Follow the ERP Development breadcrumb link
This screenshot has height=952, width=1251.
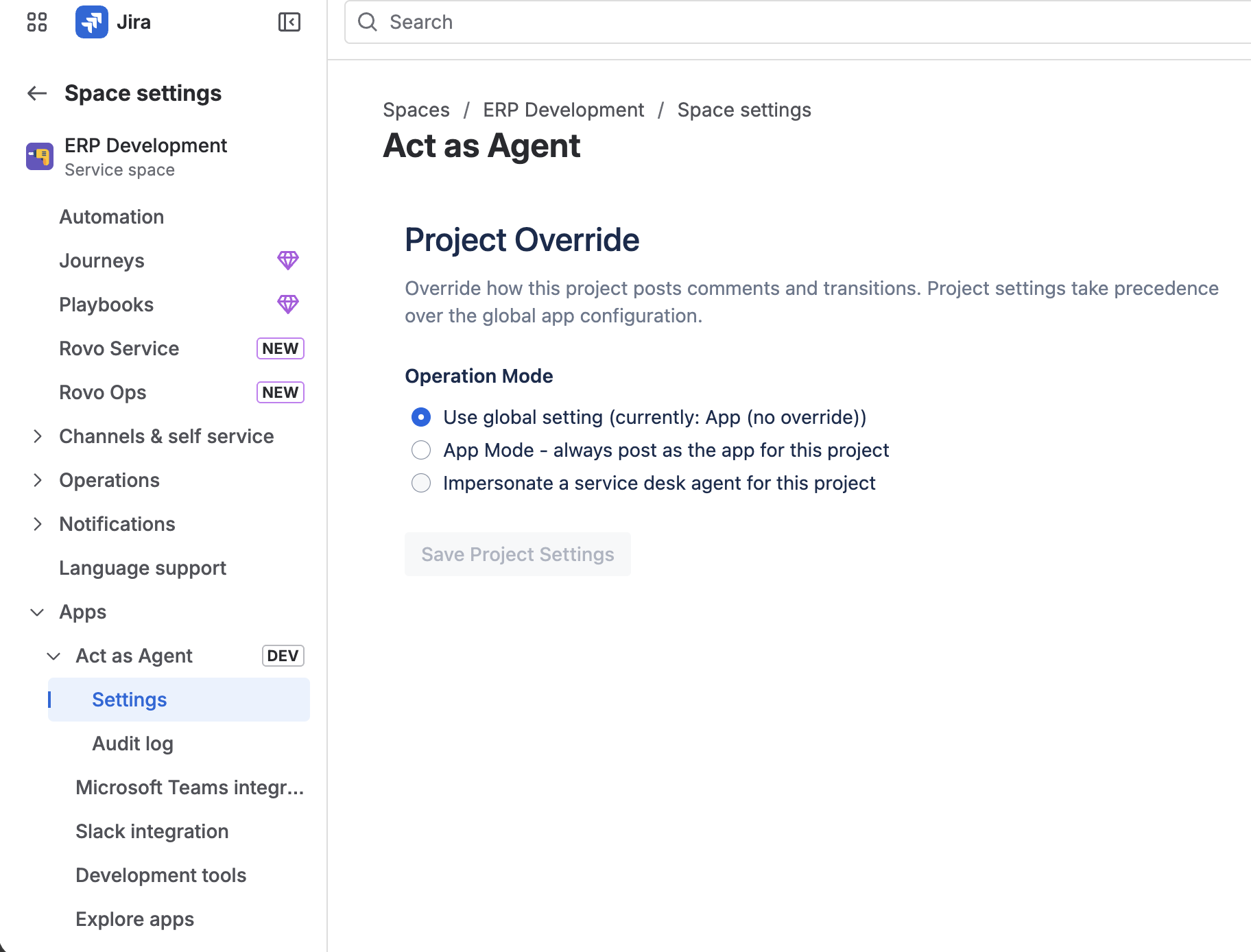(564, 110)
